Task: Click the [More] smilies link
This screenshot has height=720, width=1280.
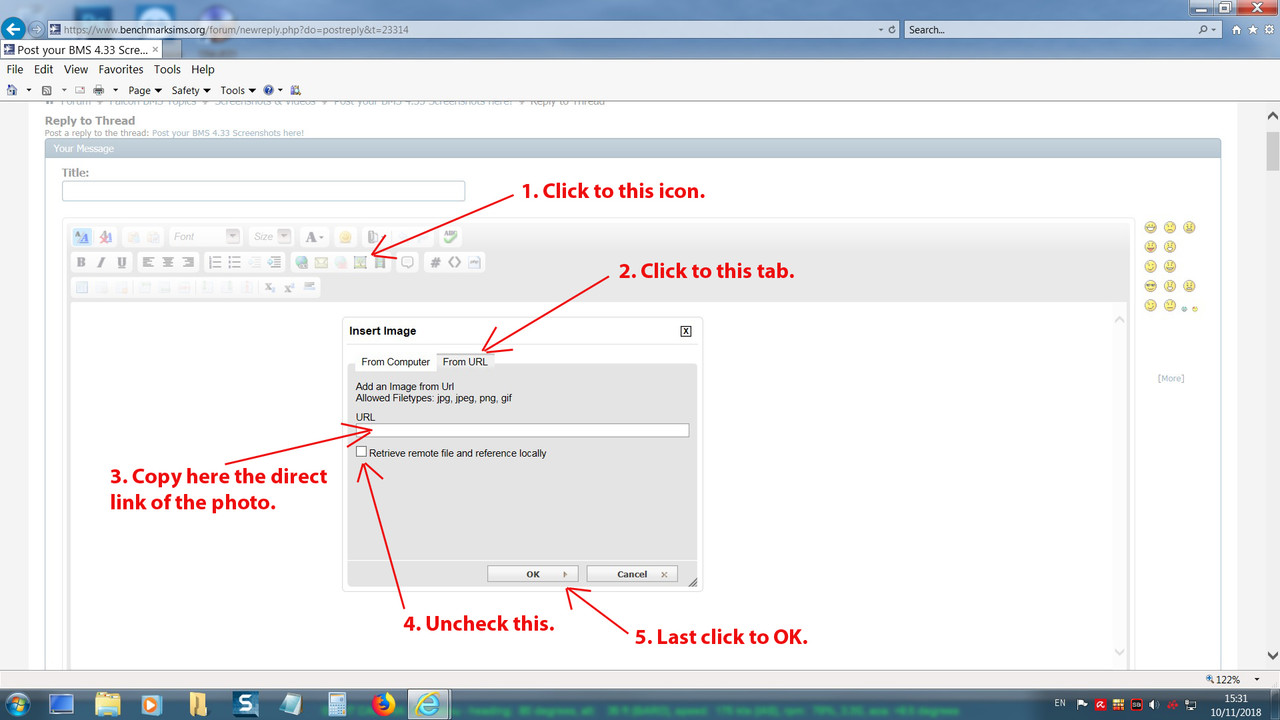Action: tap(1171, 378)
